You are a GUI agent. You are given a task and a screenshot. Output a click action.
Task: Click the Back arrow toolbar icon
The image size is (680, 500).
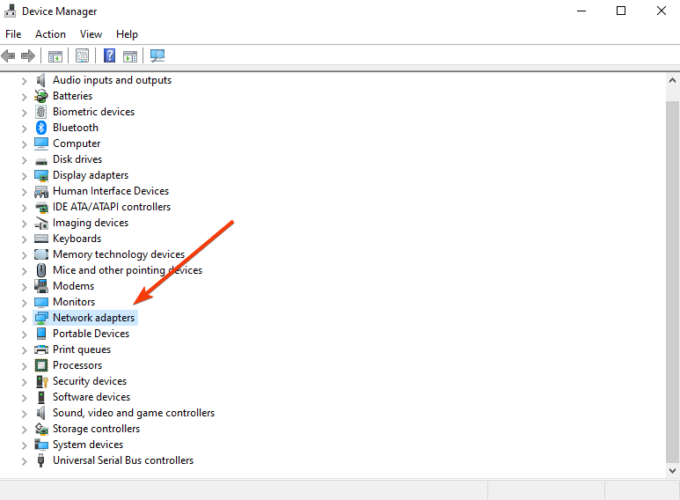(x=8, y=56)
